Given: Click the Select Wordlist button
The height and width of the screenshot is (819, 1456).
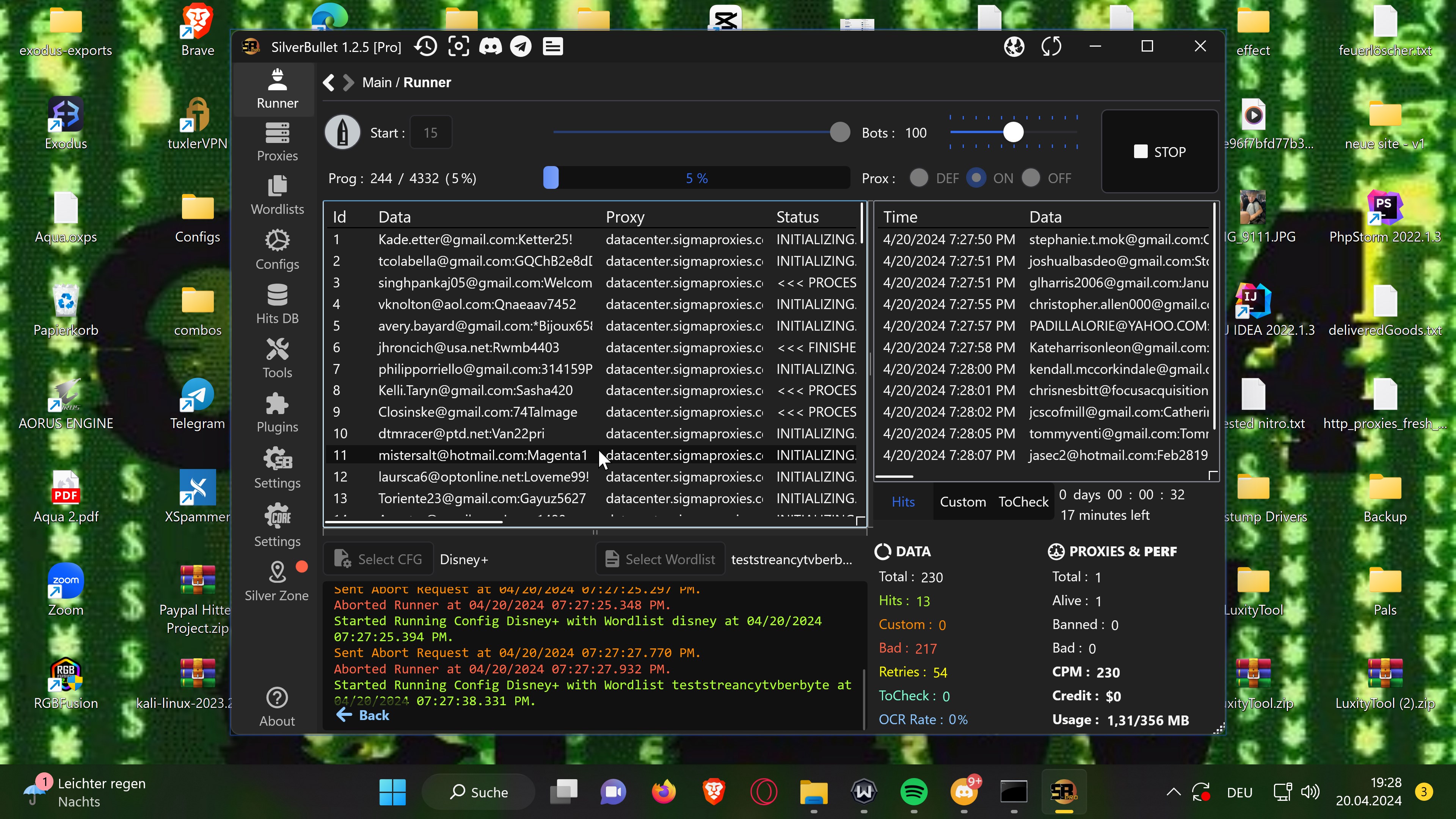Looking at the screenshot, I should (660, 559).
